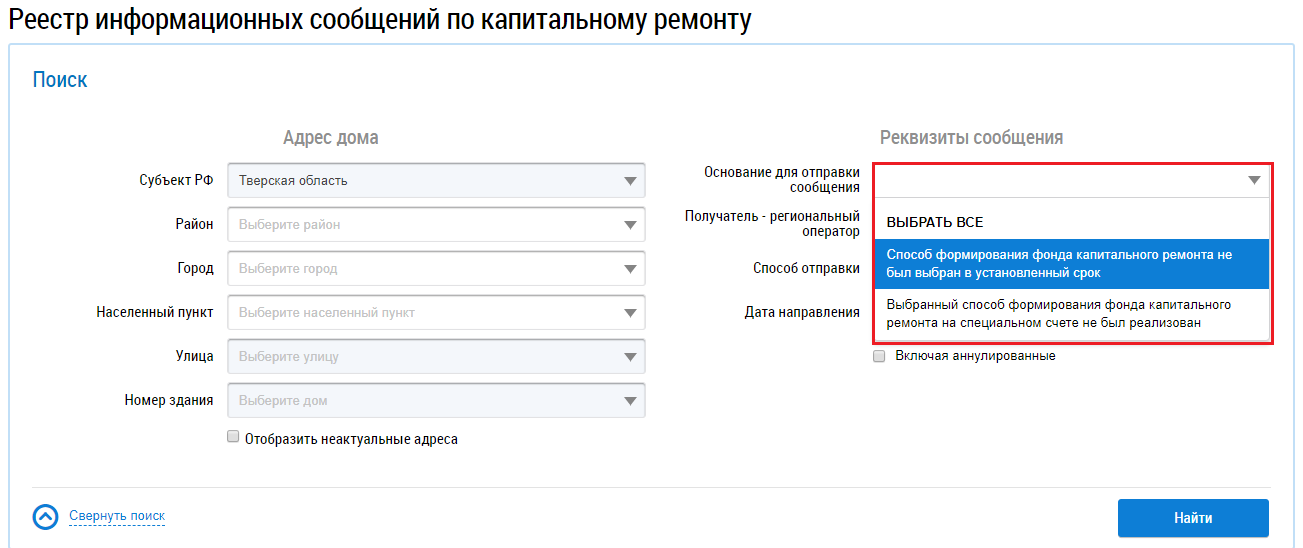Expand the 'Населенный пункт' dropdown
This screenshot has height=548, width=1303.
pos(630,313)
